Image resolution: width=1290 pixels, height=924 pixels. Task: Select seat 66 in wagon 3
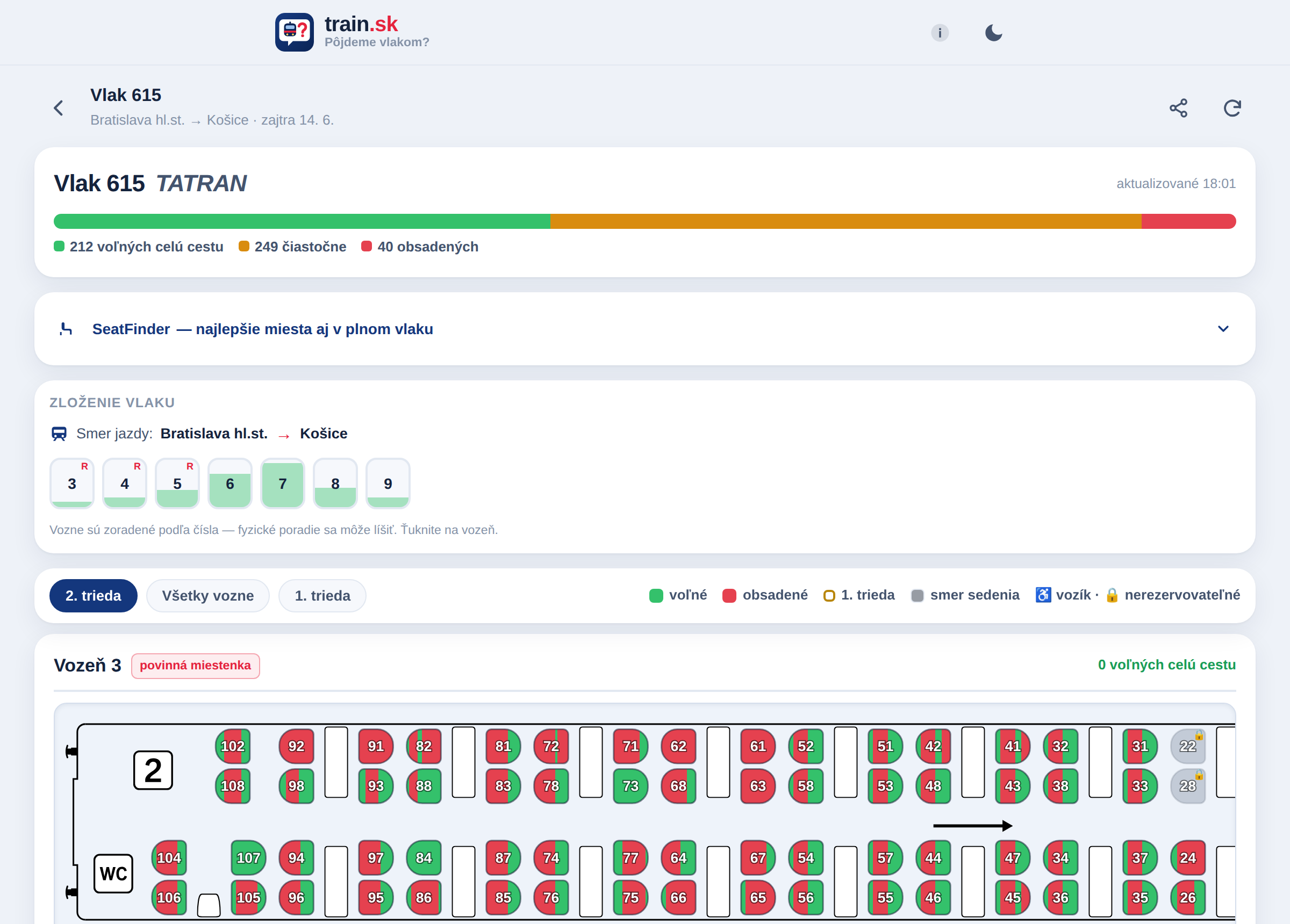[x=678, y=897]
